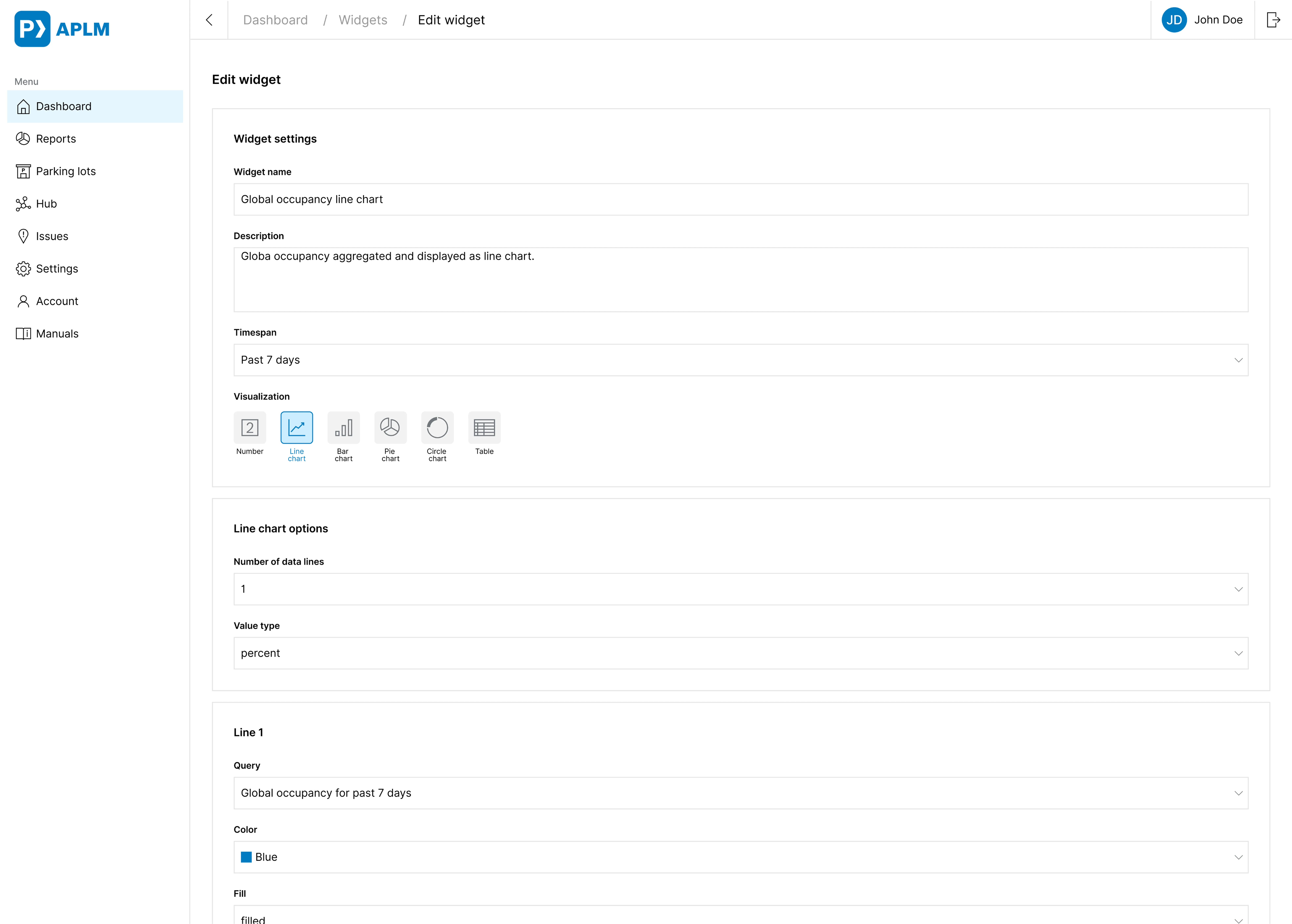Click the Widgets breadcrumb link
The width and height of the screenshot is (1292, 924).
click(363, 20)
